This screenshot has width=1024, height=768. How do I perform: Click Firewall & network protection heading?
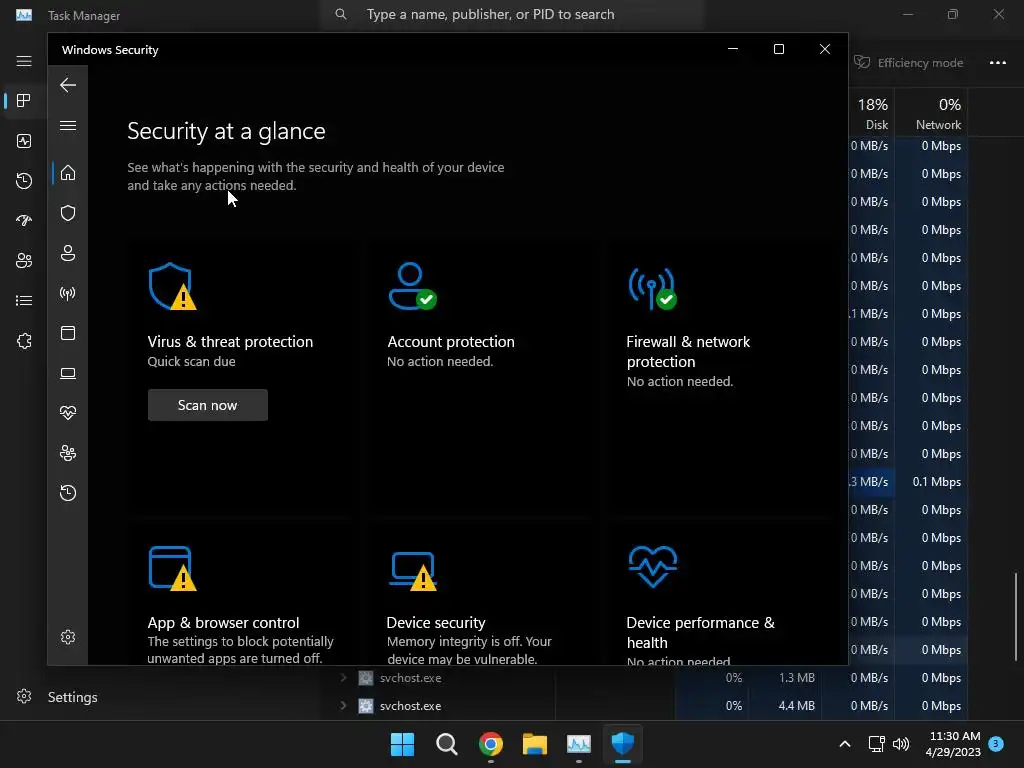[x=688, y=351]
